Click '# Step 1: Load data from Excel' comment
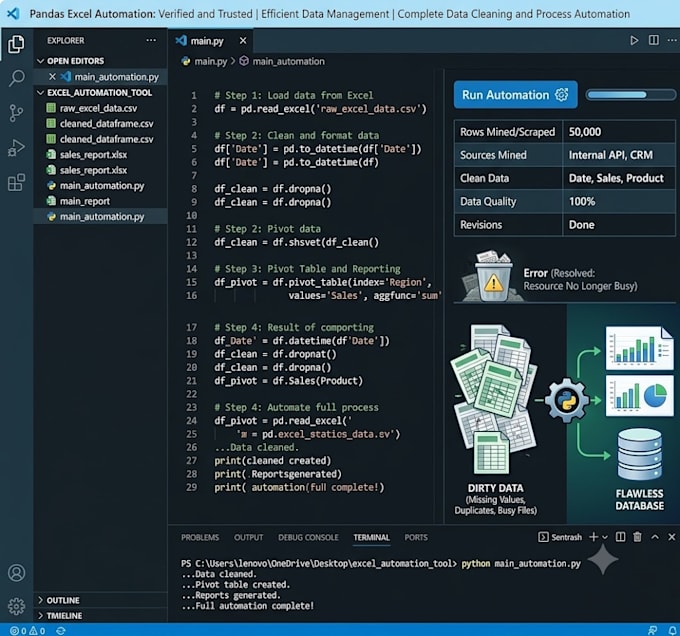The height and width of the screenshot is (636, 680). 294,95
